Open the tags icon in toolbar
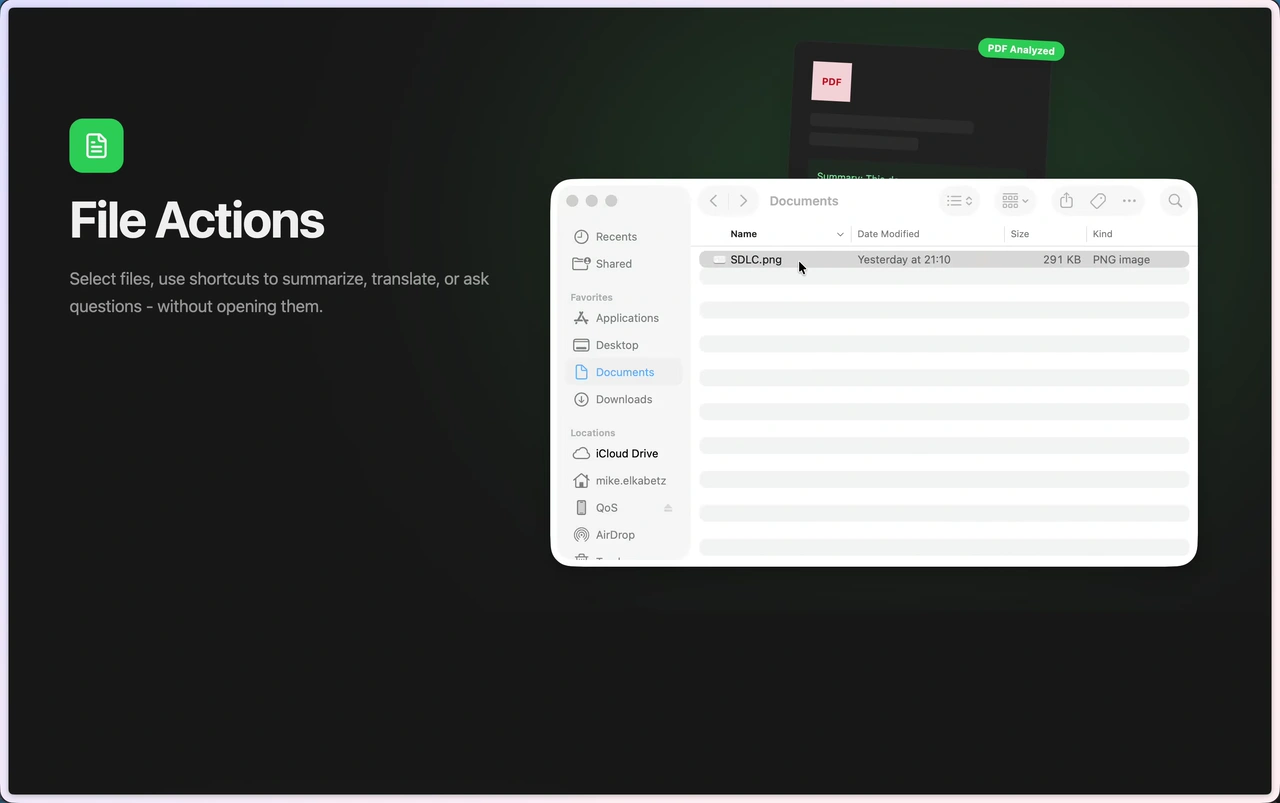Viewport: 1280px width, 803px height. coord(1097,200)
